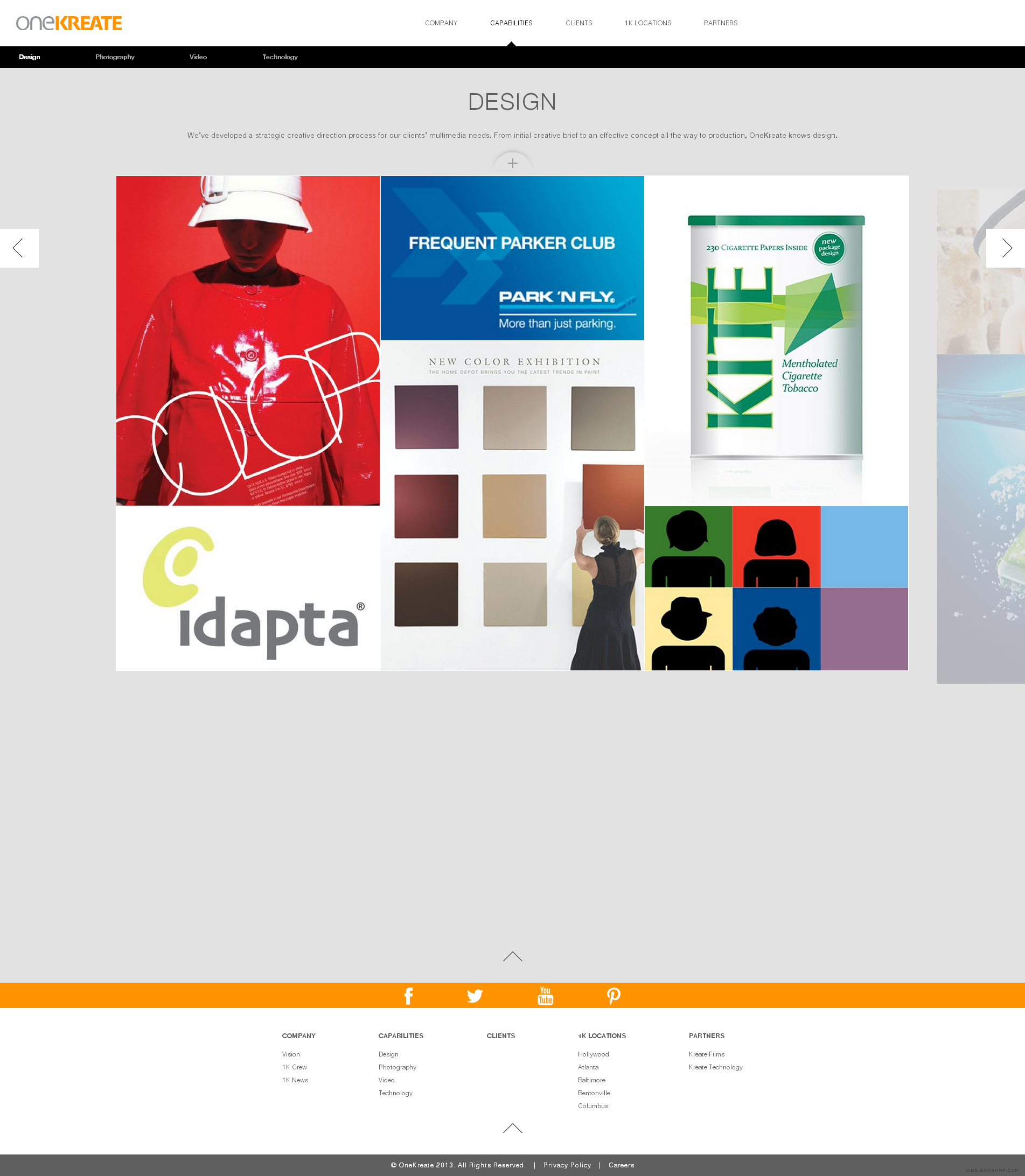Open the Hollywood location link
Viewport: 1025px width, 1176px height.
pyautogui.click(x=593, y=1054)
